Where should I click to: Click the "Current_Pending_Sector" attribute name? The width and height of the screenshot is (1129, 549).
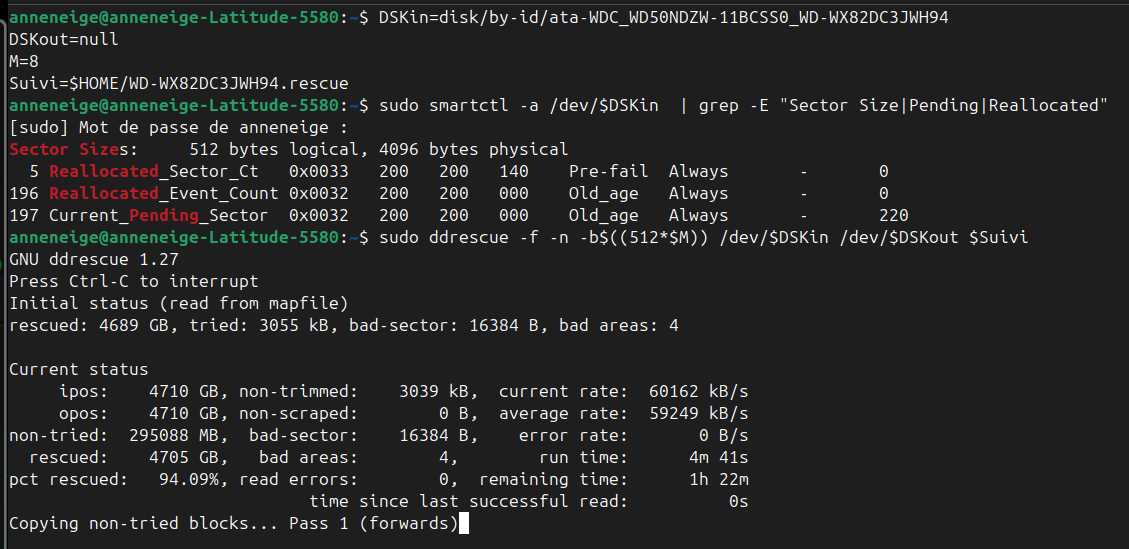pos(159,215)
